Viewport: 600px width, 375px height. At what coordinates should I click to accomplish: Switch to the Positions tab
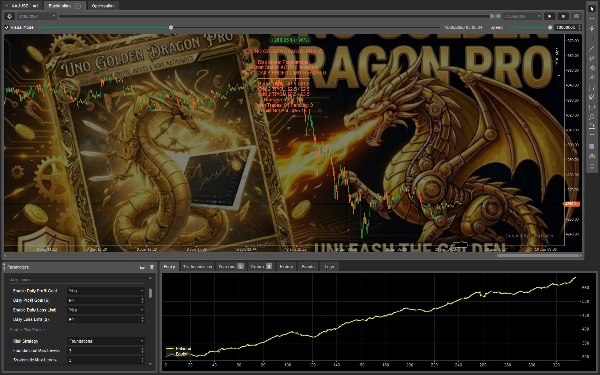point(230,266)
